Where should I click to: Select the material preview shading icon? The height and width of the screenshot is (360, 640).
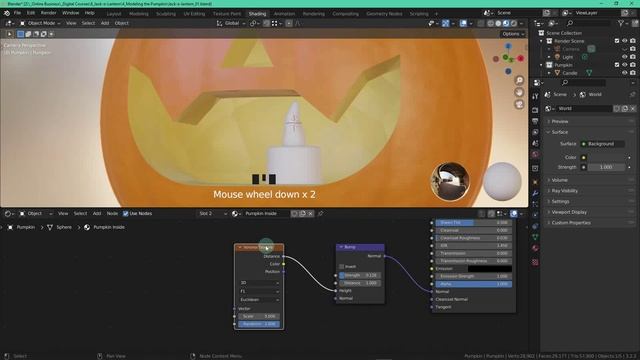click(x=506, y=23)
